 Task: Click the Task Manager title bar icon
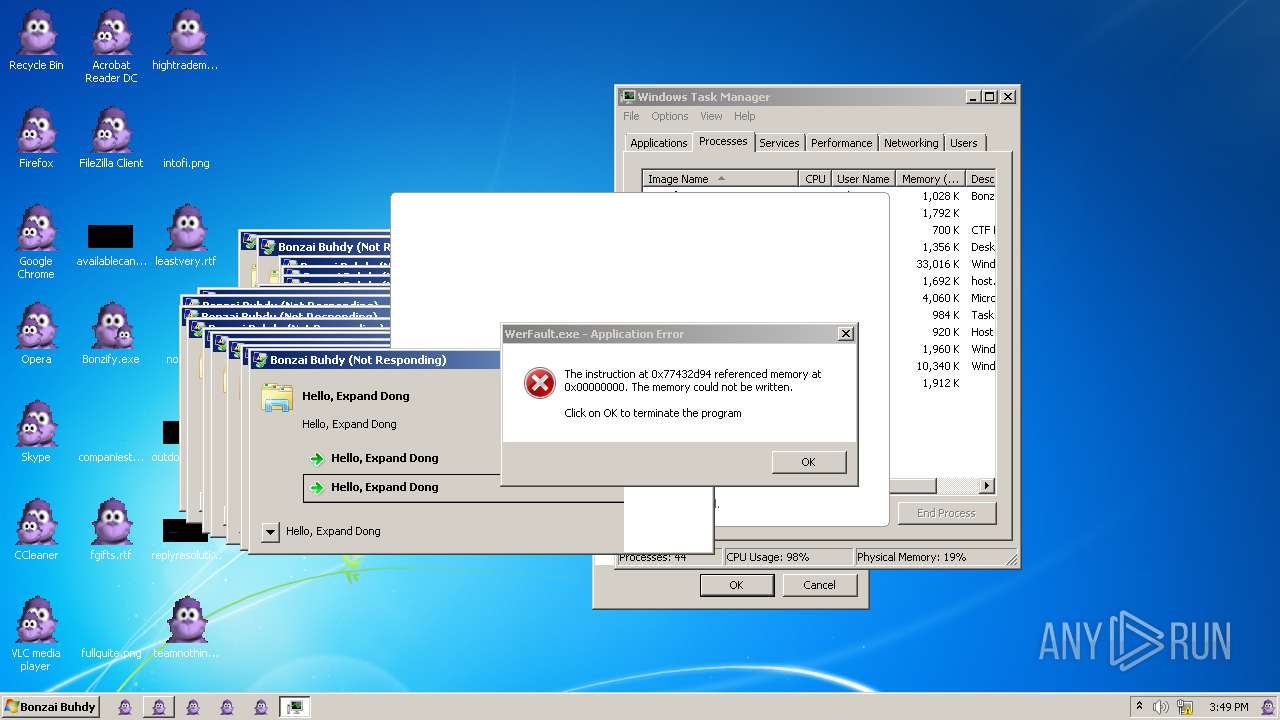pos(627,97)
